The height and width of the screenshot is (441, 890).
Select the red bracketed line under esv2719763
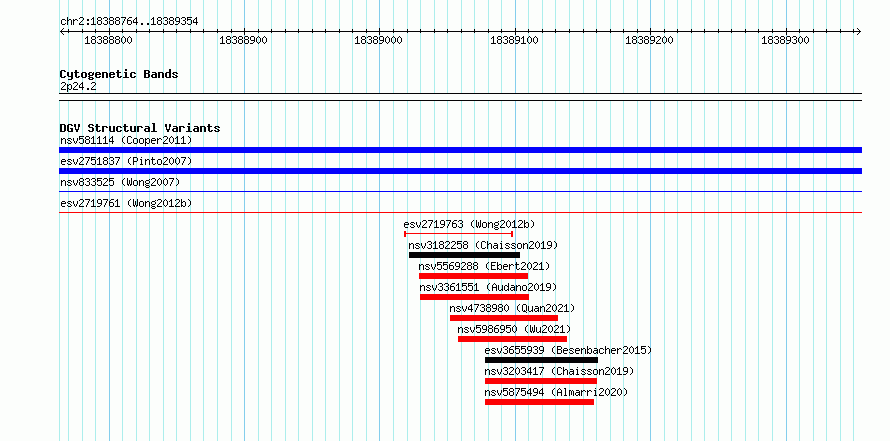point(459,234)
